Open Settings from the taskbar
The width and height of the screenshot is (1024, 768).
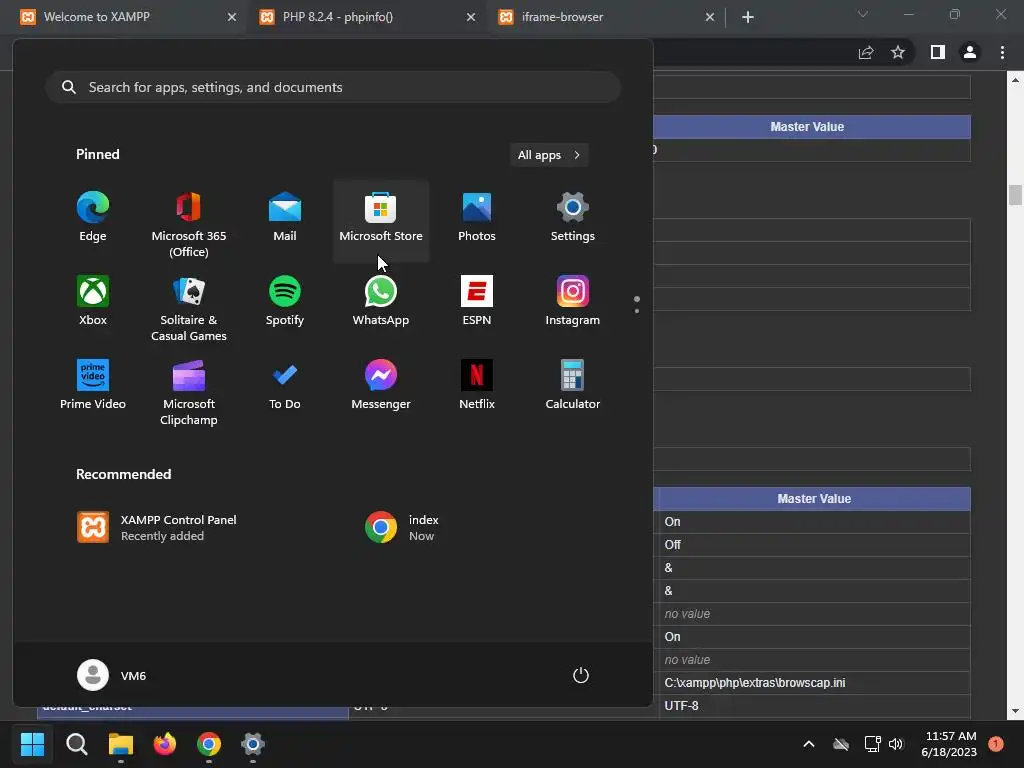click(253, 744)
